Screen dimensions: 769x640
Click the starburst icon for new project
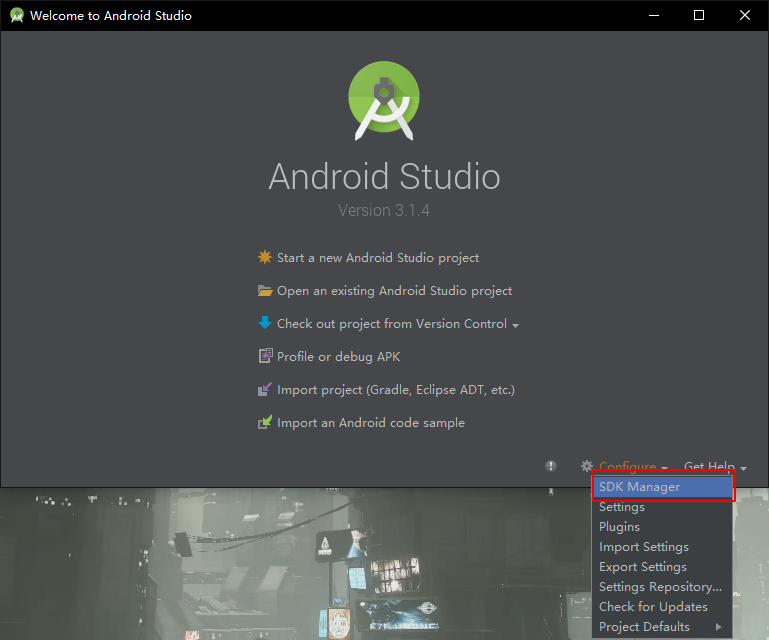(265, 257)
